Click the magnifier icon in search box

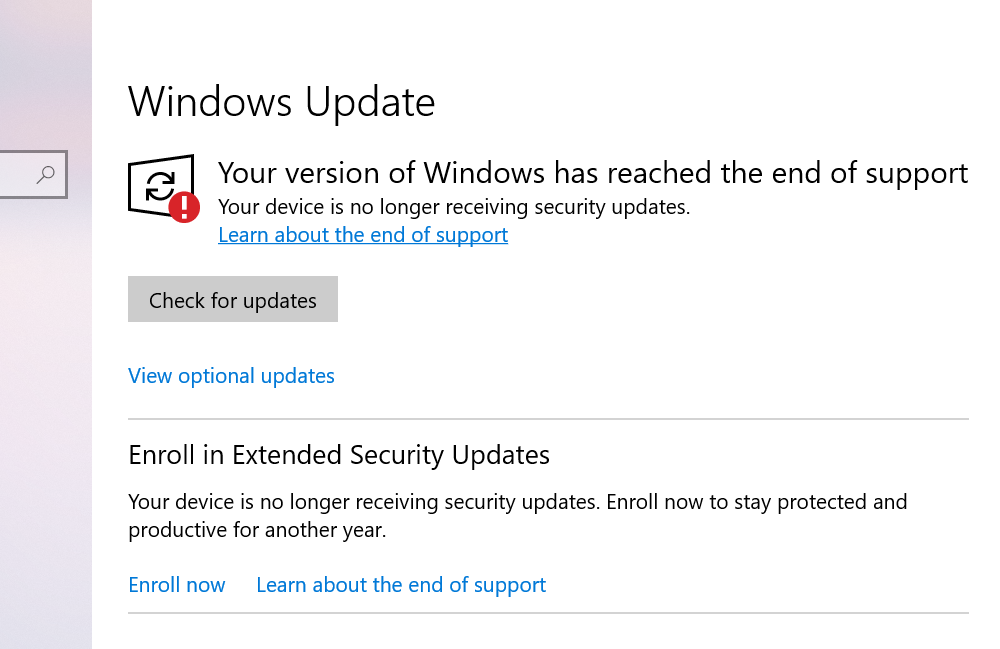(45, 175)
